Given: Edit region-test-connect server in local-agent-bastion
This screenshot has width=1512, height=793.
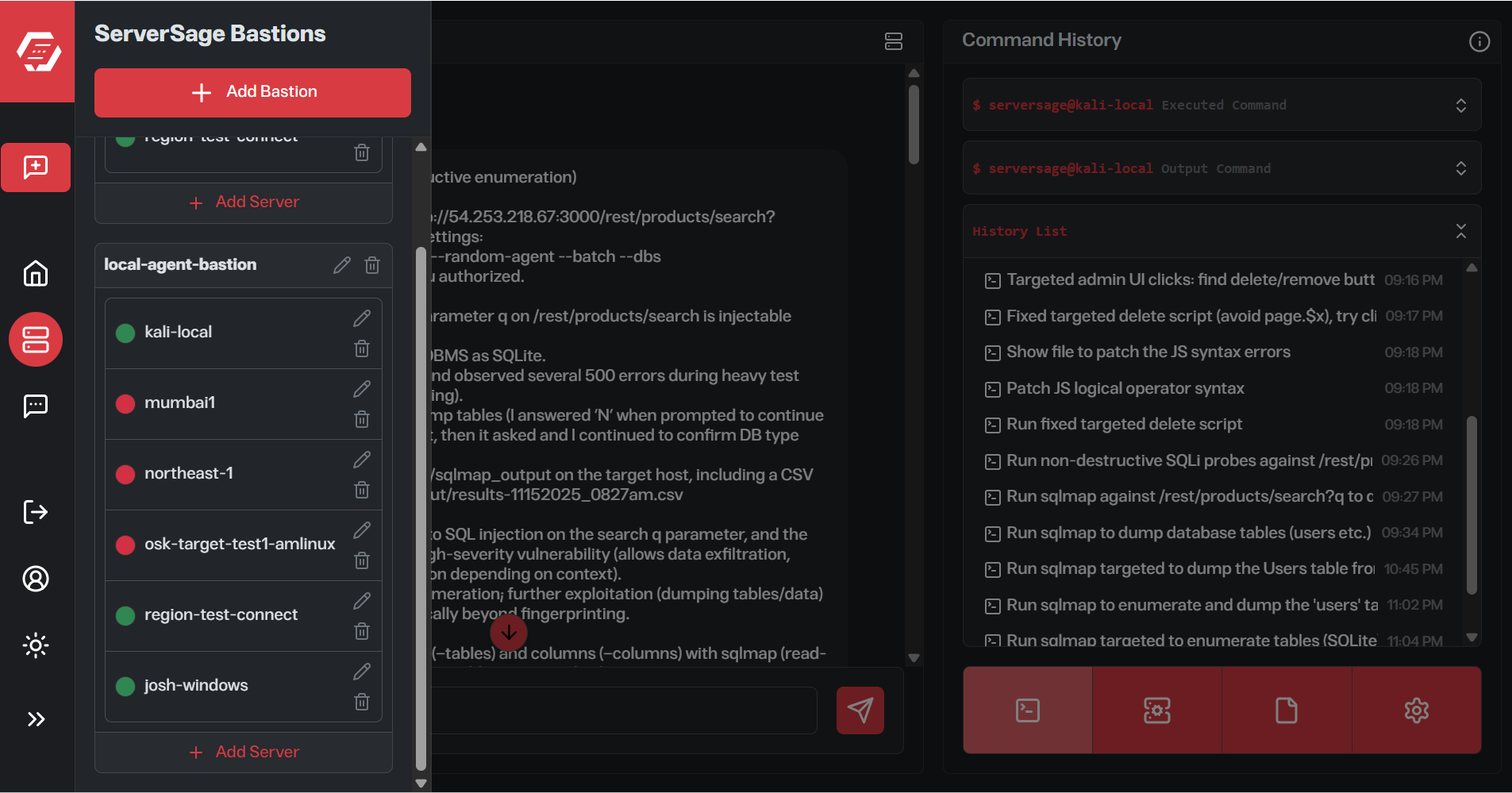Looking at the screenshot, I should pyautogui.click(x=362, y=601).
